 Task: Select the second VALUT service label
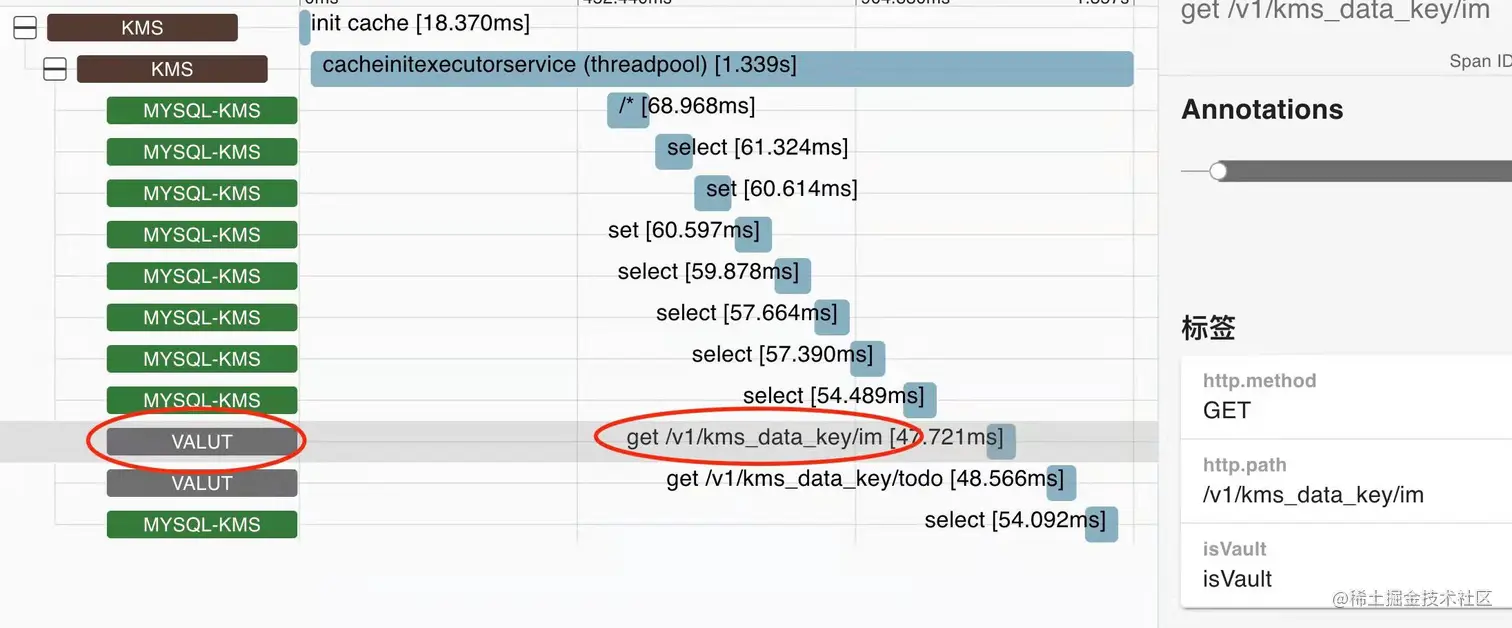pyautogui.click(x=202, y=483)
